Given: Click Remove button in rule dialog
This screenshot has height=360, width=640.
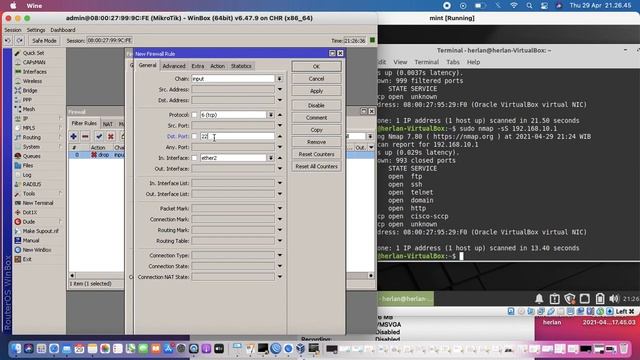Looking at the screenshot, I should (316, 142).
